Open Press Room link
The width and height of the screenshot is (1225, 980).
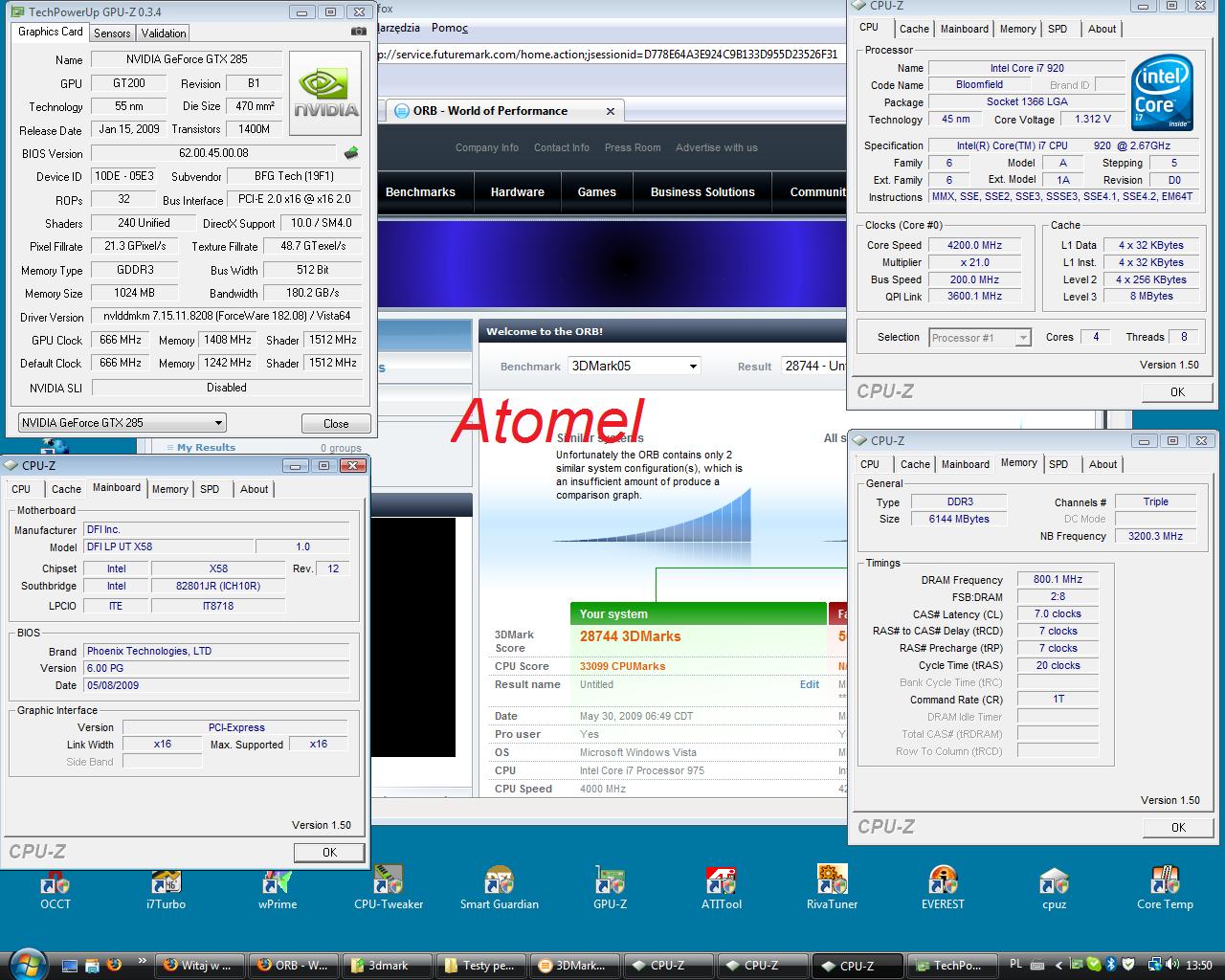click(x=633, y=147)
